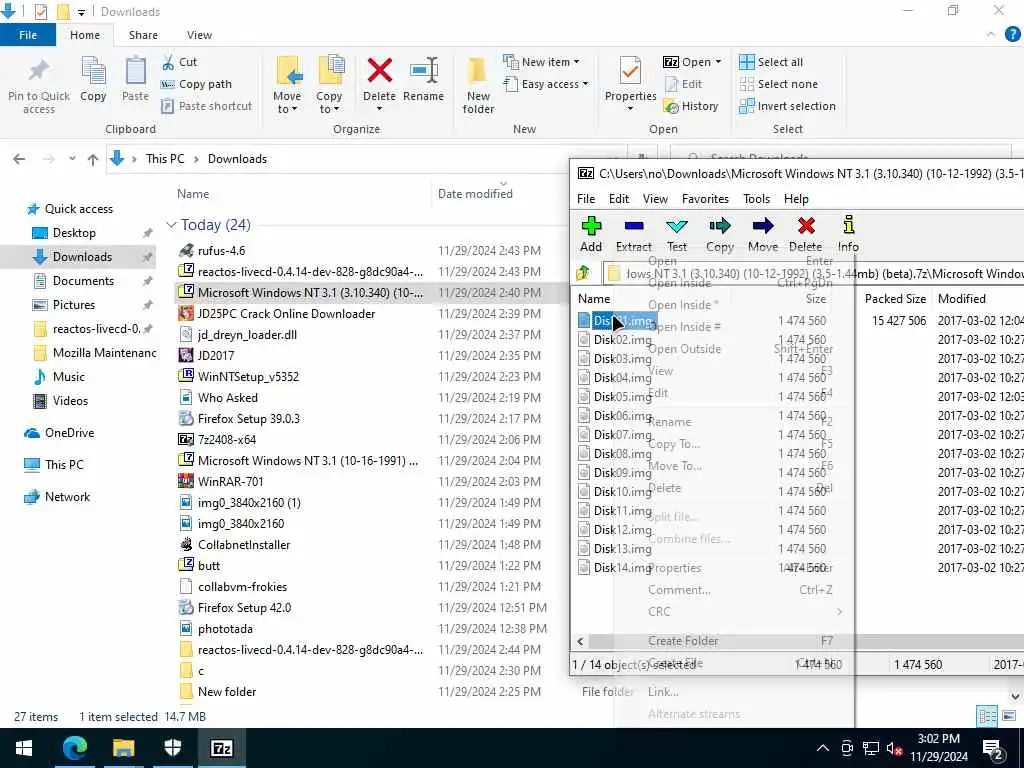Open the notification center icon

click(x=993, y=748)
